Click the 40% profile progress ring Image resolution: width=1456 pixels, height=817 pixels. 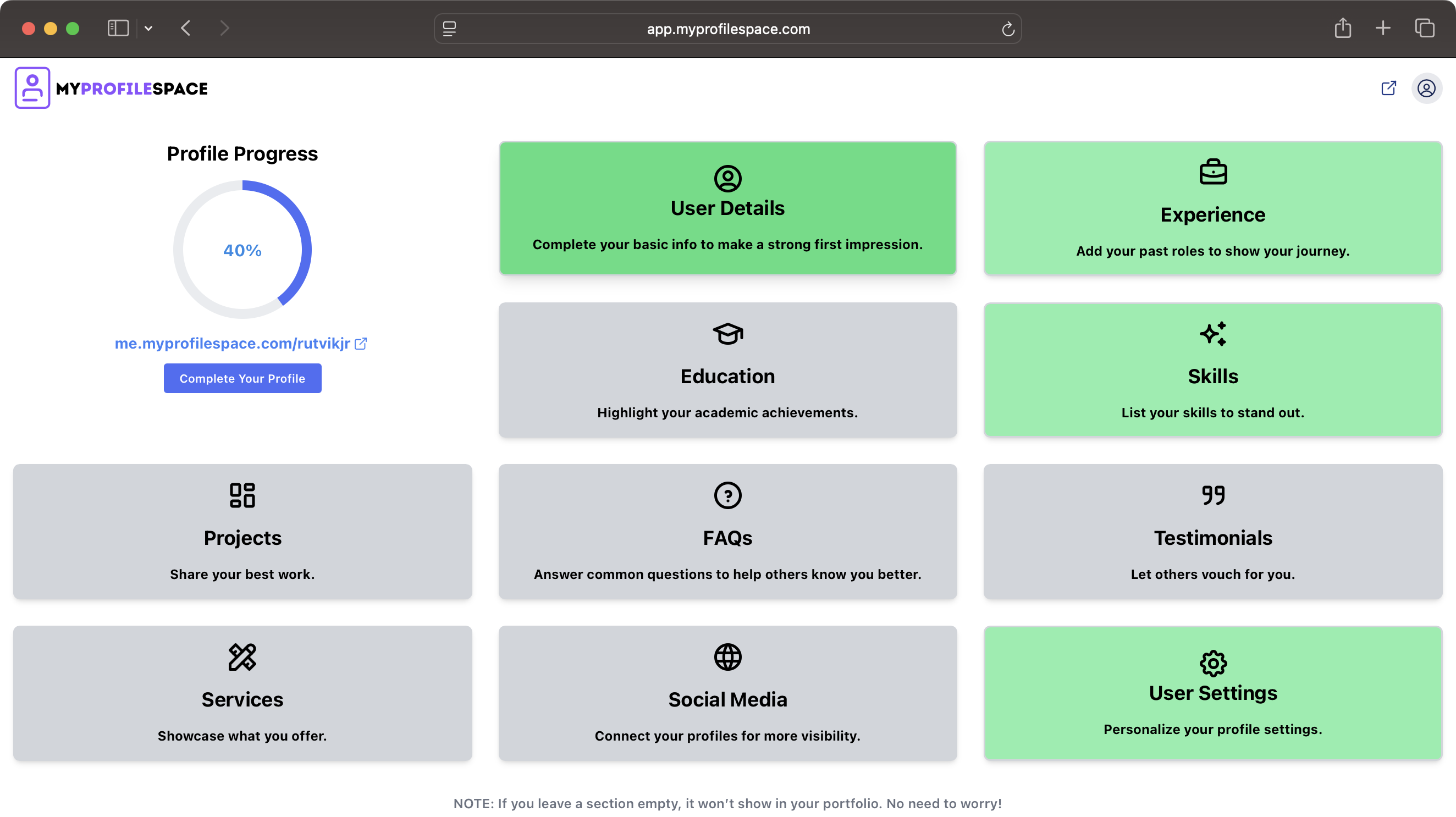point(242,250)
